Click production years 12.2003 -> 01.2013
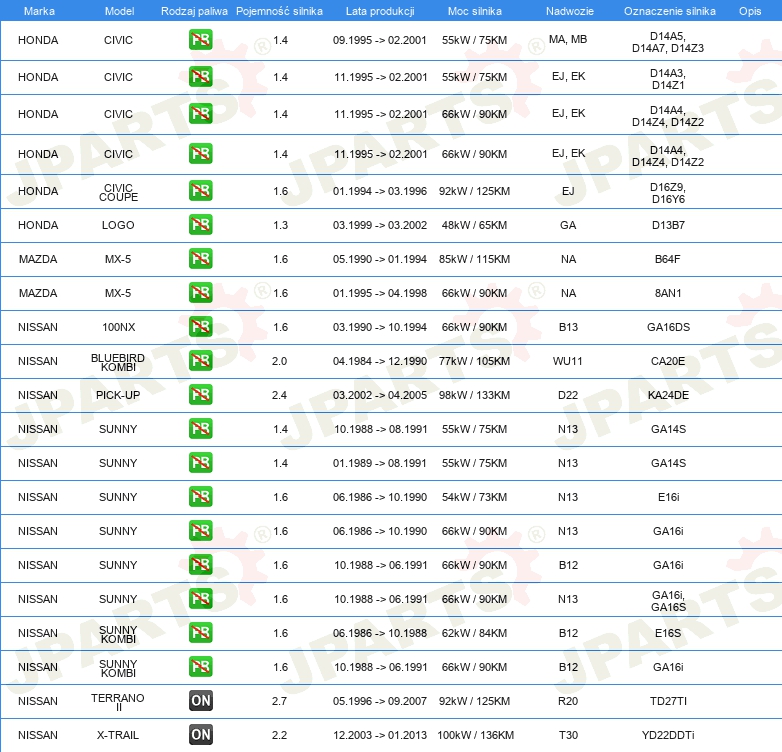The height and width of the screenshot is (752, 782). [x=380, y=735]
